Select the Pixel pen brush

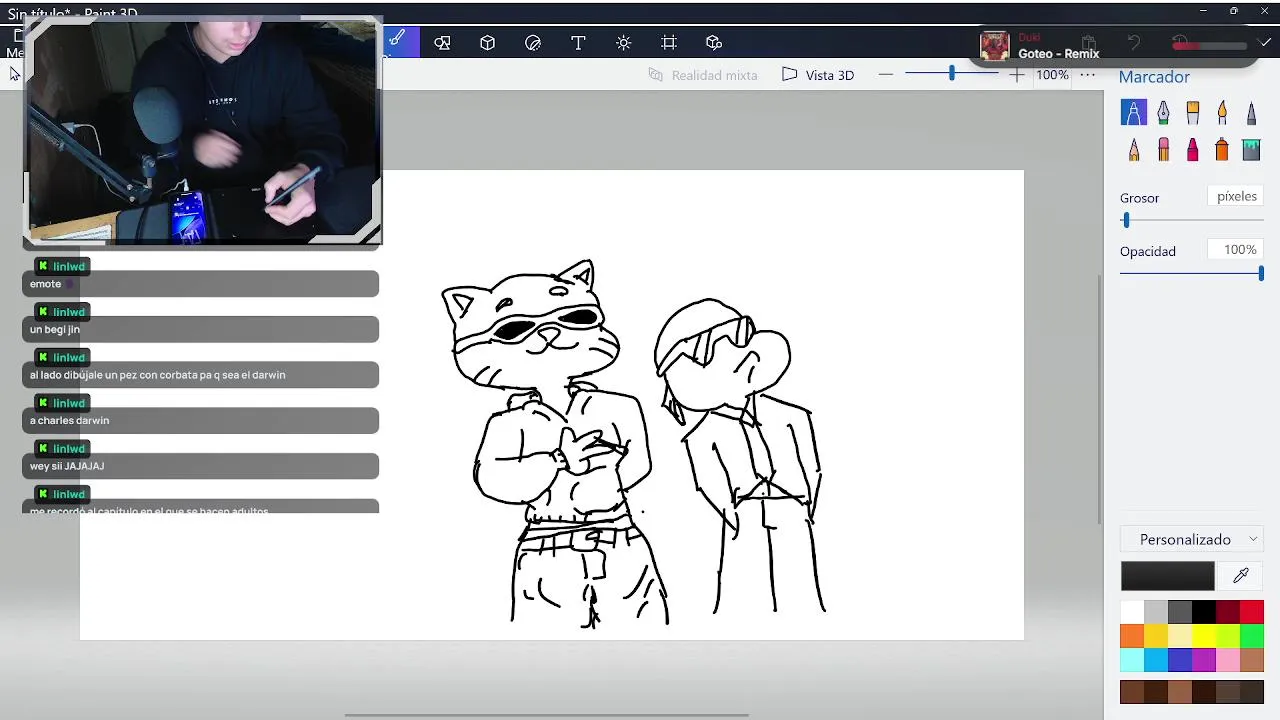pos(1251,113)
